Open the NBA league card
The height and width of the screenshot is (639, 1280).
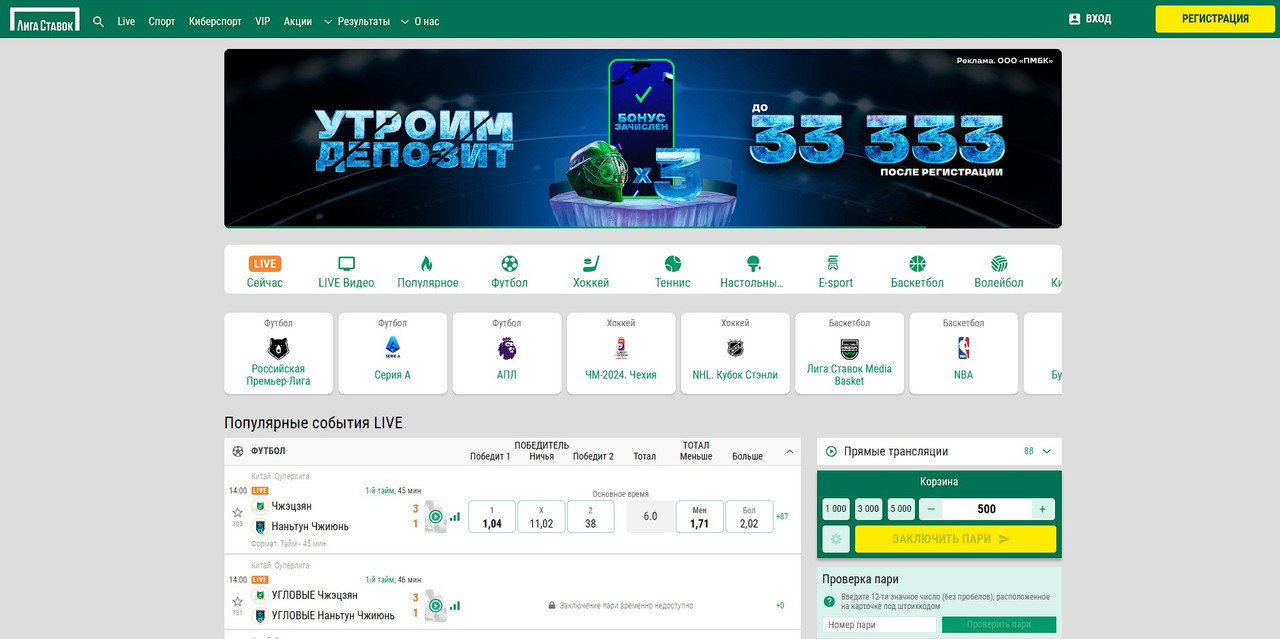(x=963, y=353)
